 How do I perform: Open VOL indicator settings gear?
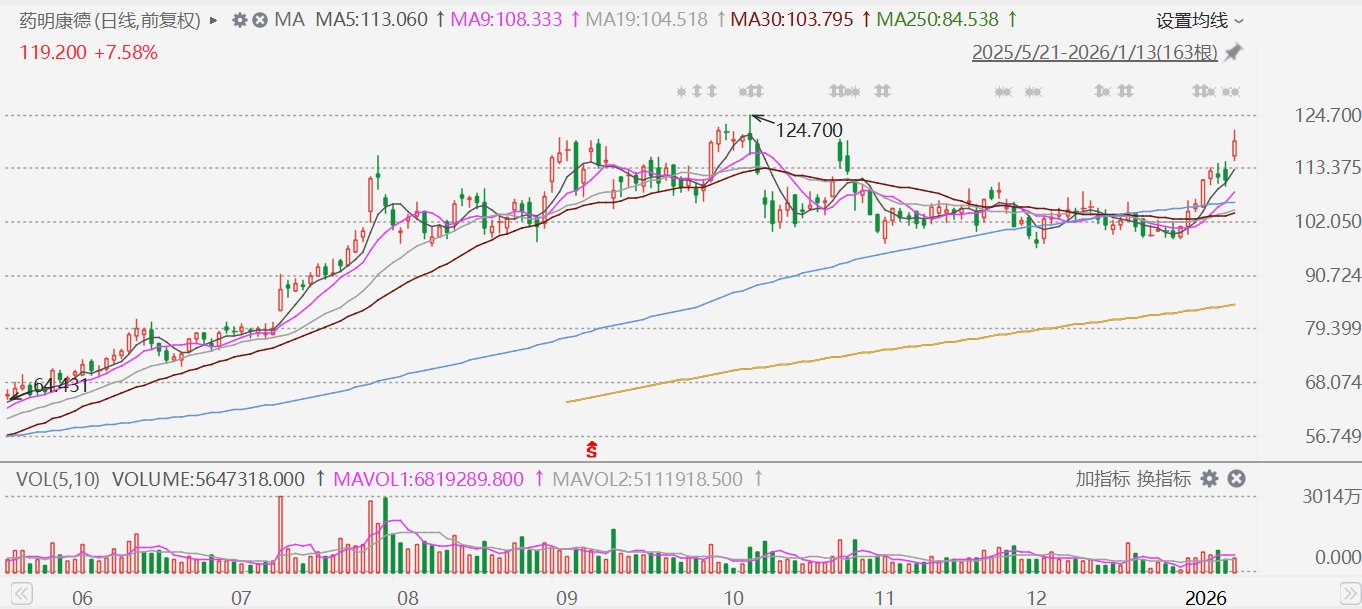point(1209,479)
